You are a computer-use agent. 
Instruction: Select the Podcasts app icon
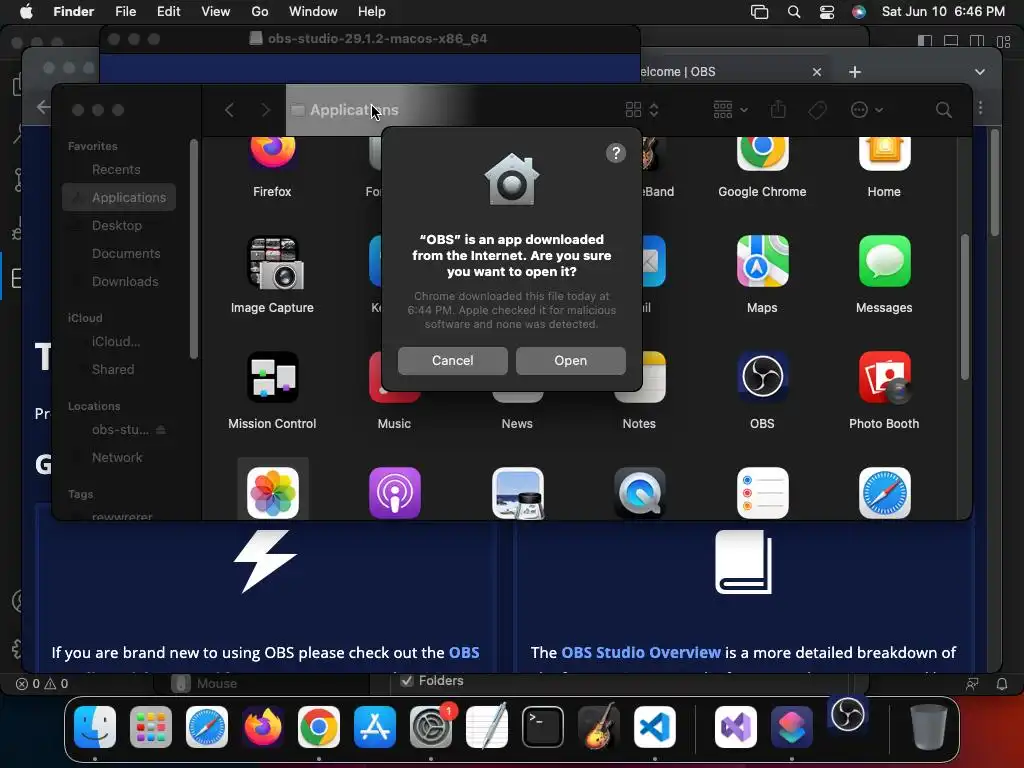tap(394, 493)
